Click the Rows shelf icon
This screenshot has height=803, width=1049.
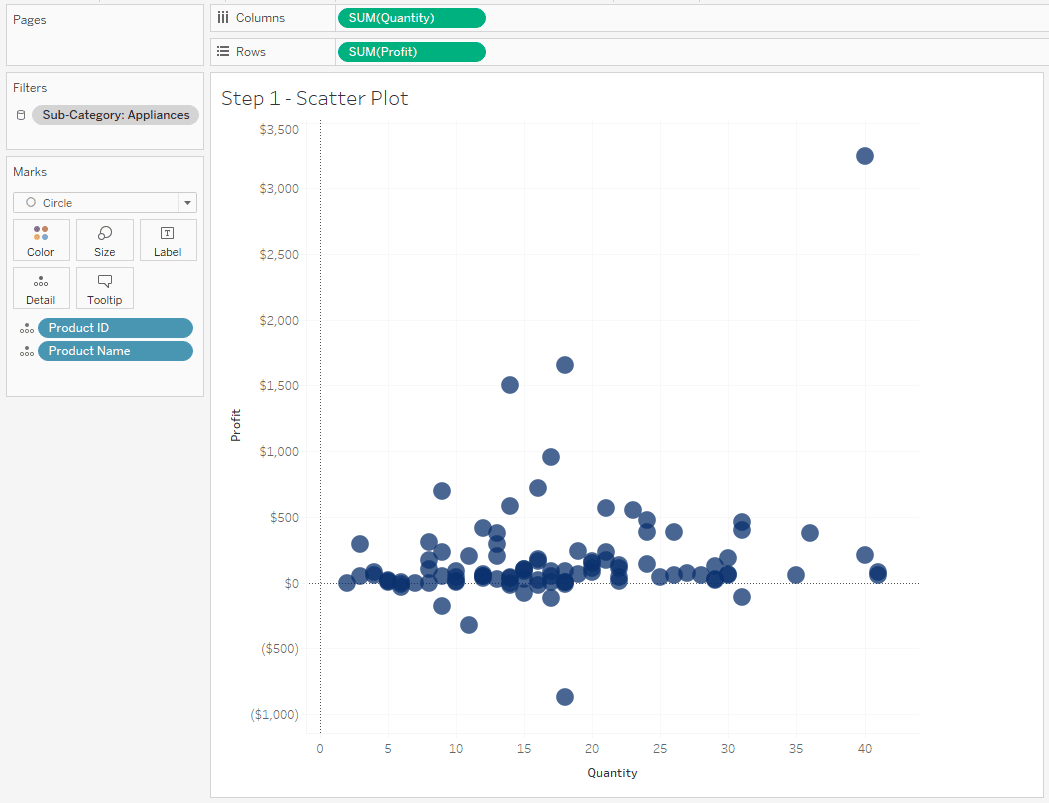223,51
